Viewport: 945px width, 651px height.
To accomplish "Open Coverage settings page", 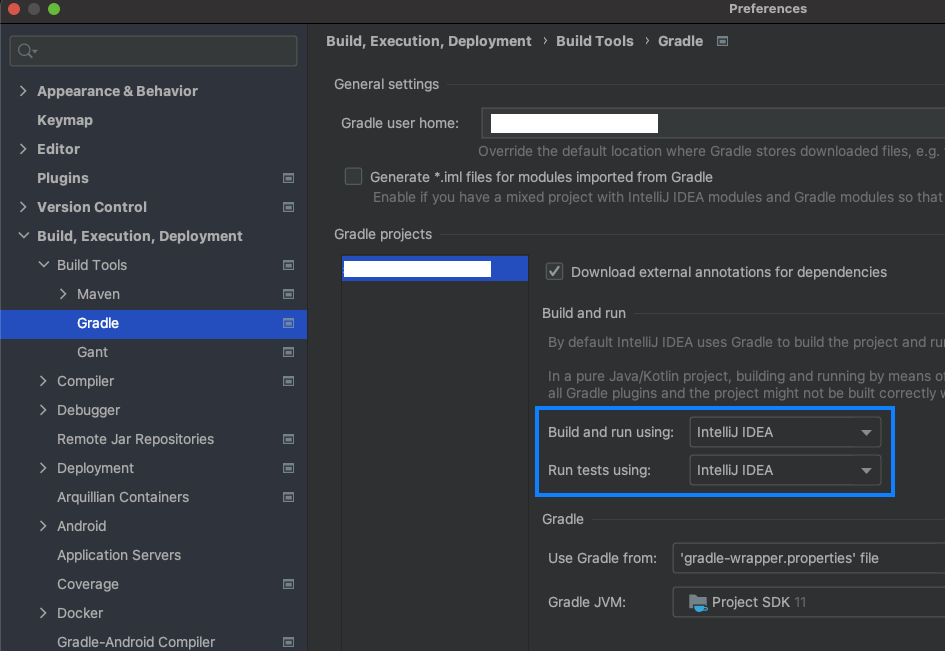I will click(x=88, y=584).
